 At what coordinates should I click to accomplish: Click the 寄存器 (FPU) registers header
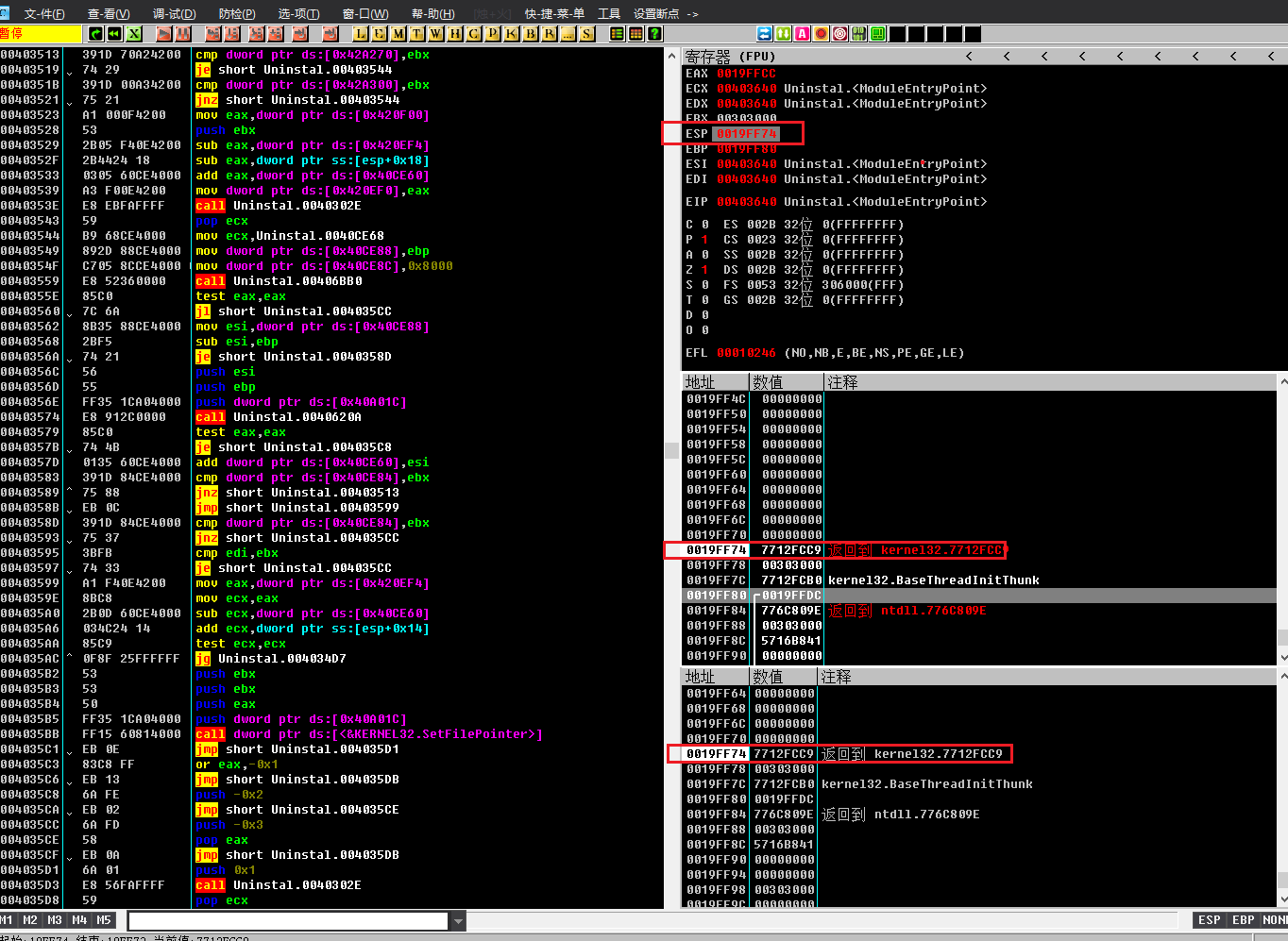coord(730,57)
